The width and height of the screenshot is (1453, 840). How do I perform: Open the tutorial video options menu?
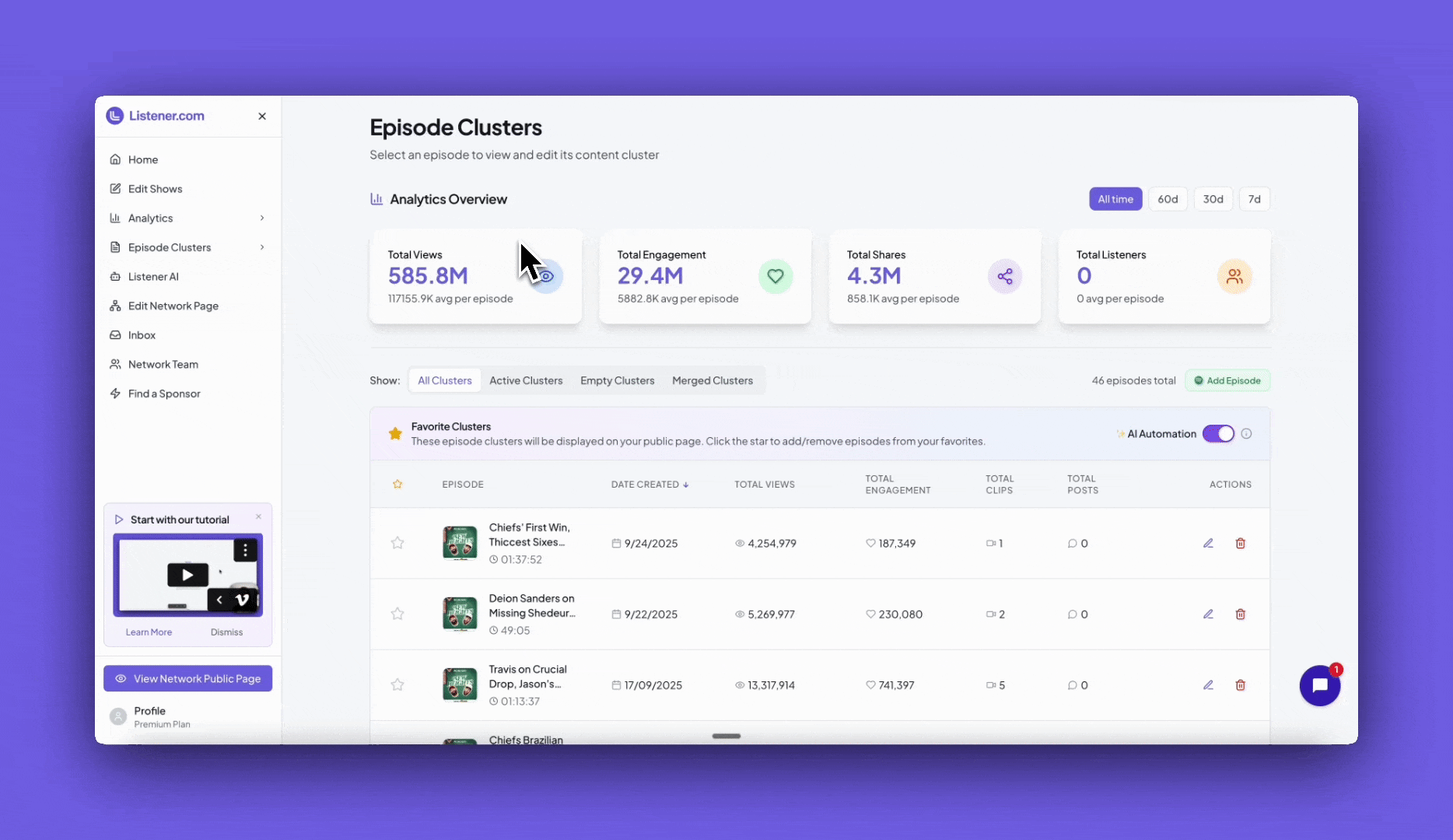click(245, 551)
